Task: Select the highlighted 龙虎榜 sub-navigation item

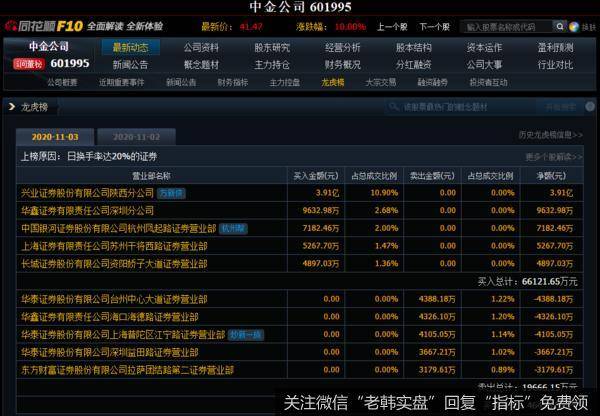Action: [333, 82]
